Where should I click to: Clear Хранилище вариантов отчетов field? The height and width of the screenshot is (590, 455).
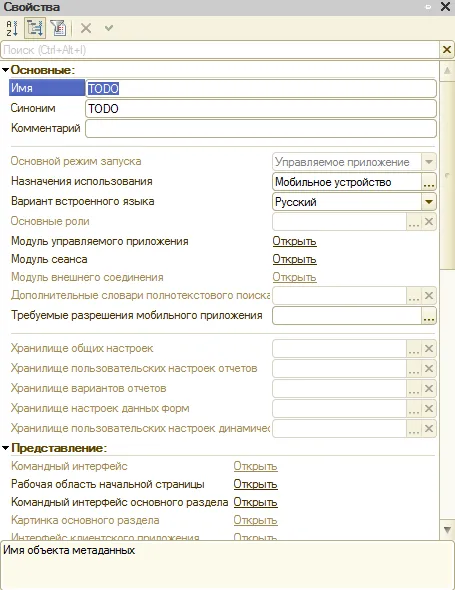point(429,389)
